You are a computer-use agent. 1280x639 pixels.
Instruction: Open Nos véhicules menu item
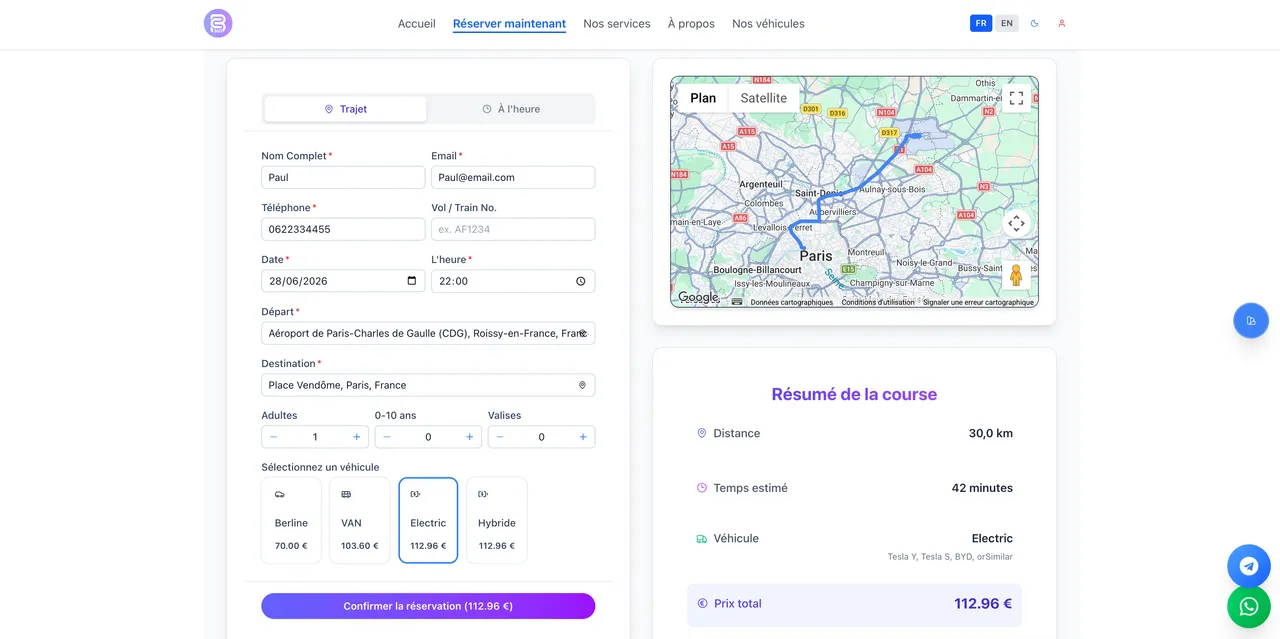[x=768, y=24]
